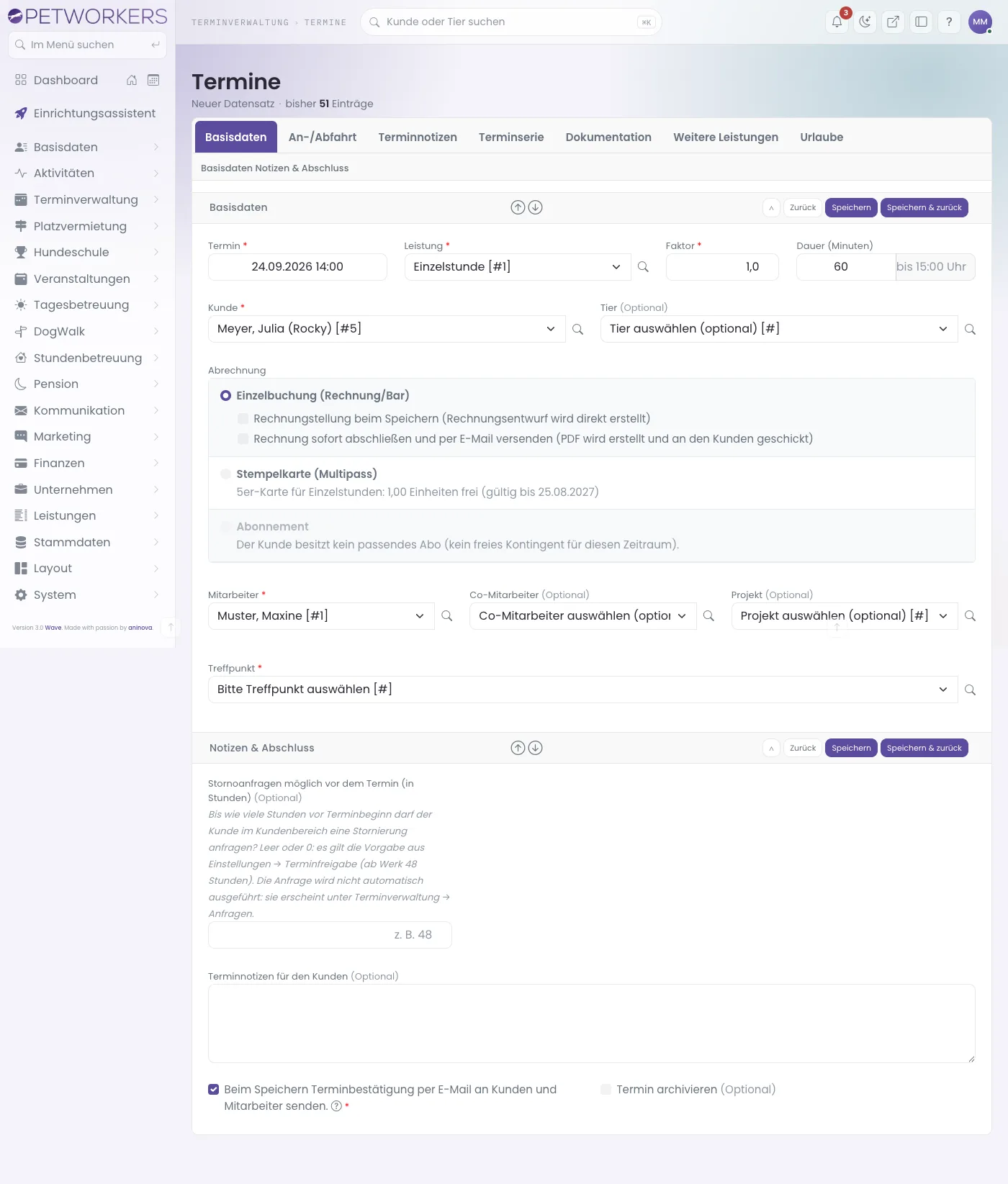Image resolution: width=1008 pixels, height=1184 pixels.
Task: Click Dashboard home icon
Action: [x=132, y=80]
